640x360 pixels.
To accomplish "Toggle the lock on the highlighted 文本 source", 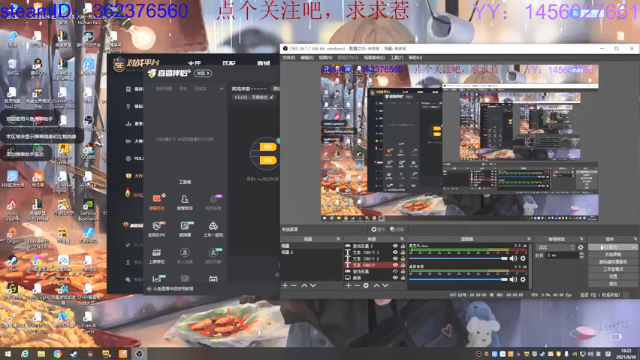I will pyautogui.click(x=403, y=265).
